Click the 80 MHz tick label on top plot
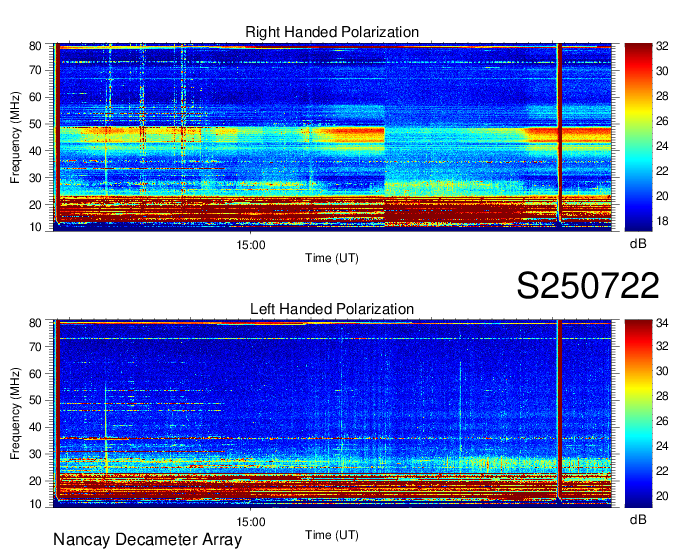The width and height of the screenshot is (680, 552). 35,46
